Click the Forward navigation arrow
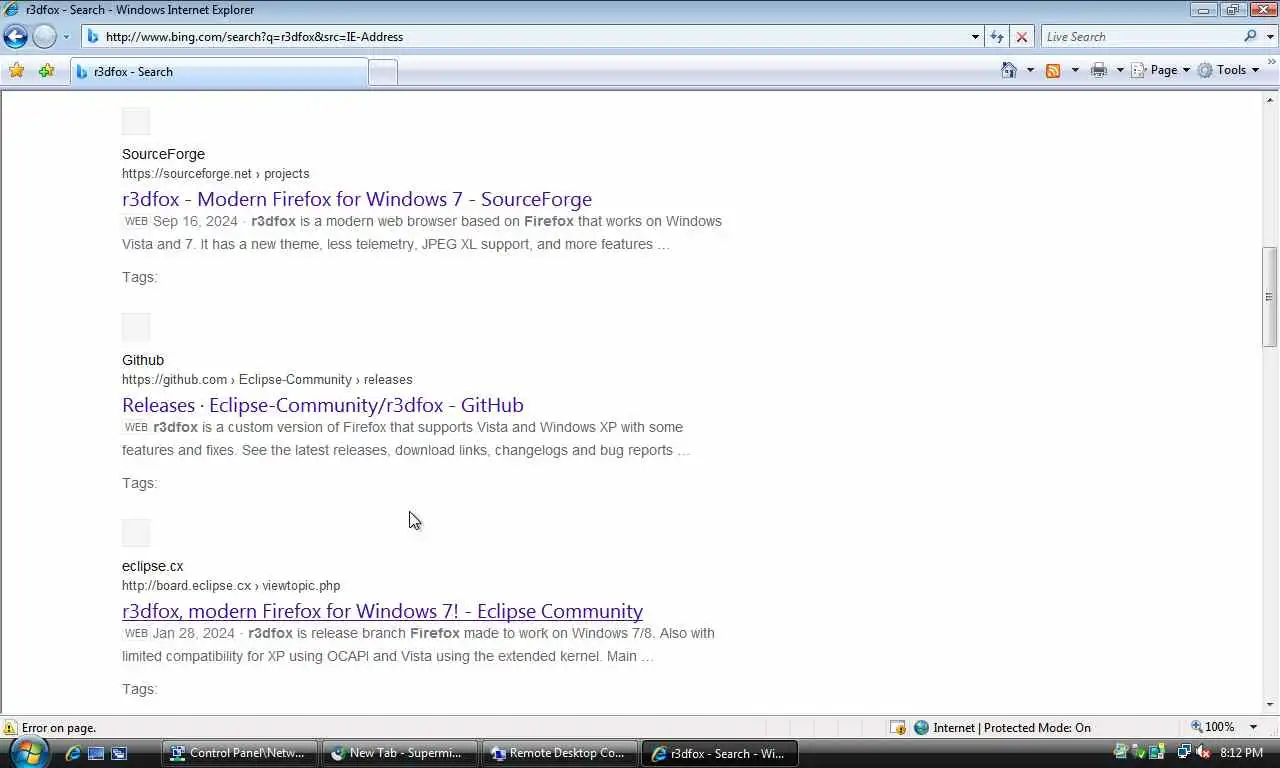 pyautogui.click(x=44, y=37)
